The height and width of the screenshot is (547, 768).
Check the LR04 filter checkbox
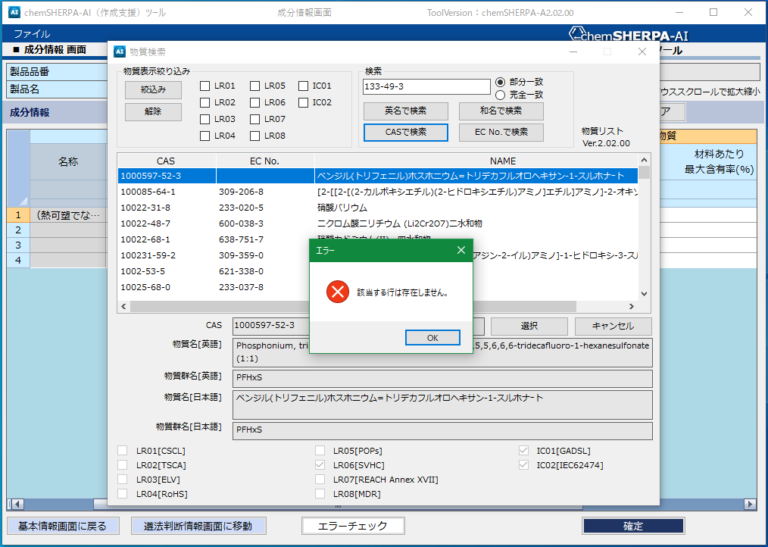coord(205,136)
